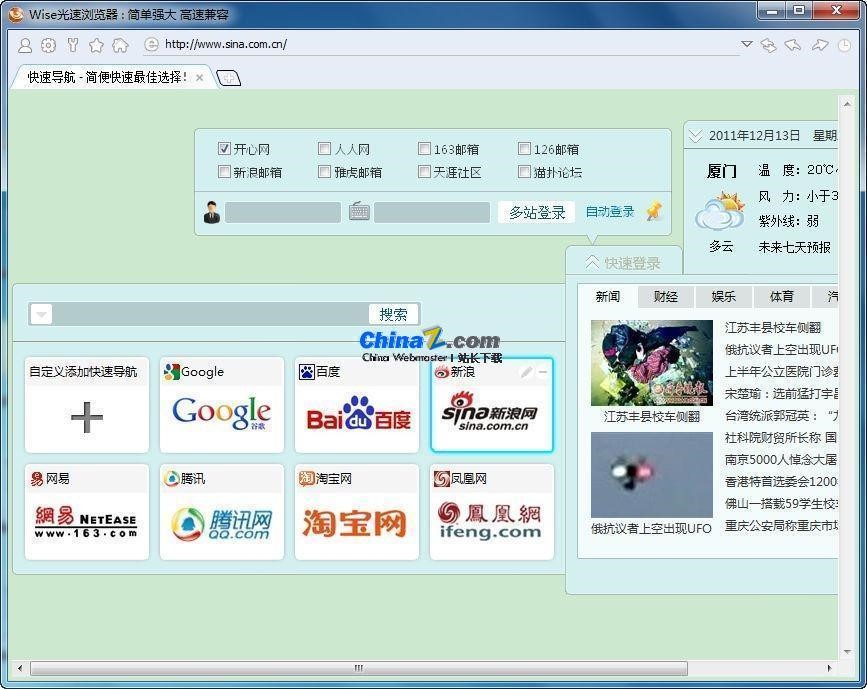This screenshot has height=689, width=867.
Task: Expand the date panel chevron
Action: (696, 135)
